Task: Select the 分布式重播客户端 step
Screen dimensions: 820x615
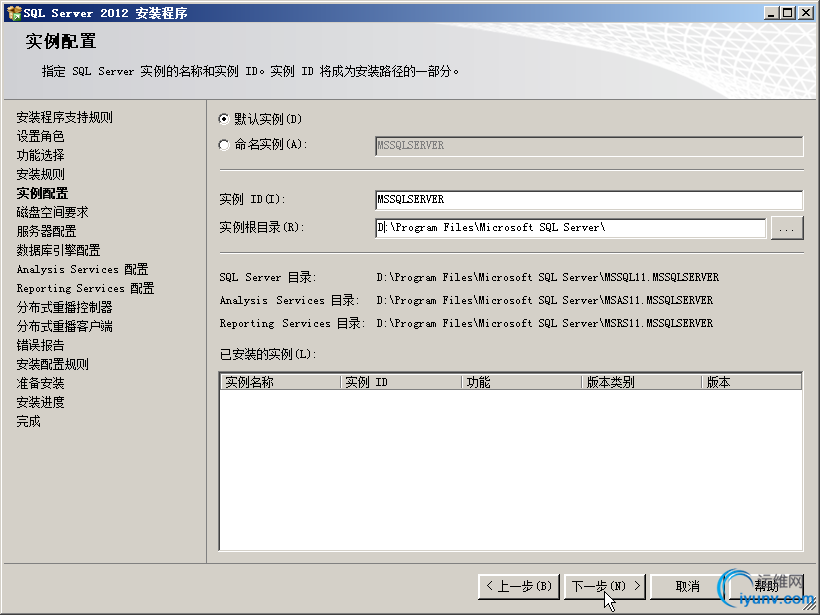Action: pyautogui.click(x=64, y=326)
